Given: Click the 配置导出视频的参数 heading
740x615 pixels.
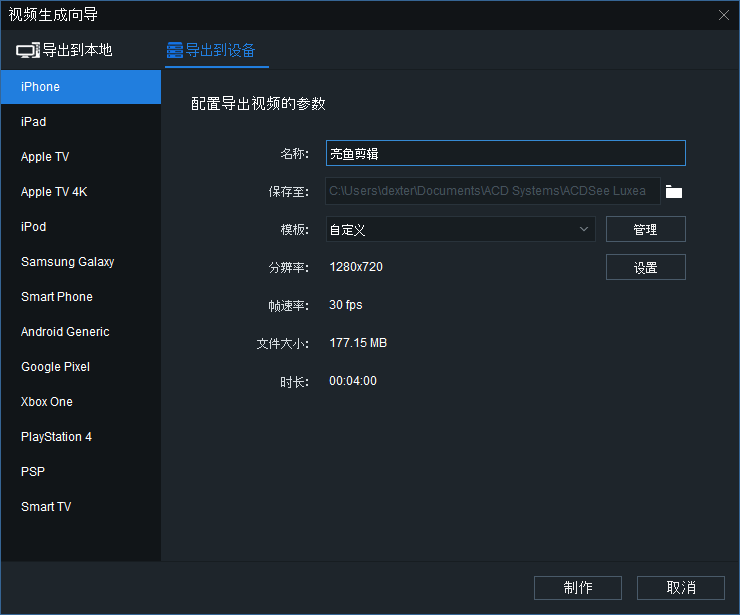Looking at the screenshot, I should (x=258, y=104).
